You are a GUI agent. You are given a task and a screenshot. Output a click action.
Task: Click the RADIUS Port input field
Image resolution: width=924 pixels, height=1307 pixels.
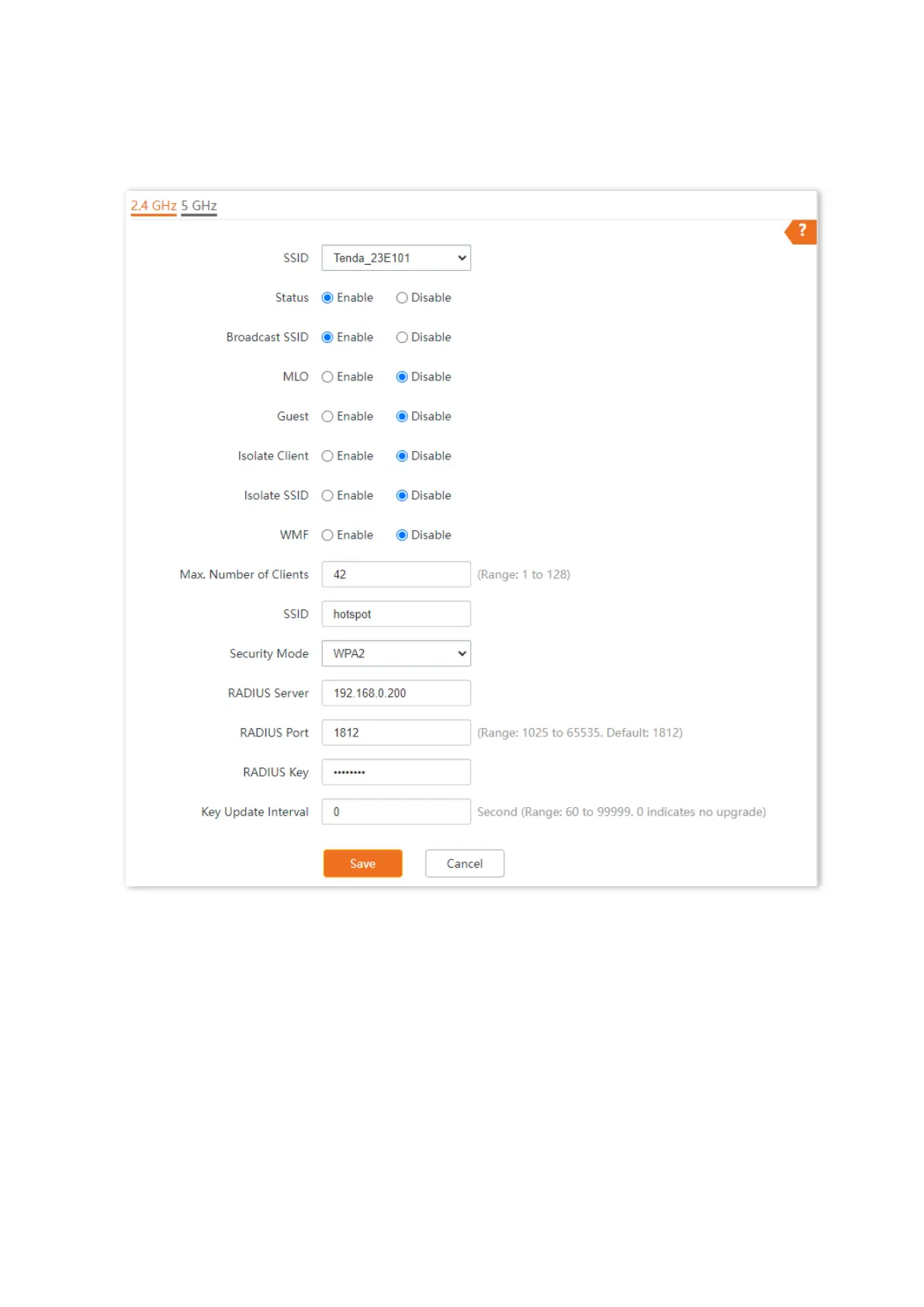(396, 733)
